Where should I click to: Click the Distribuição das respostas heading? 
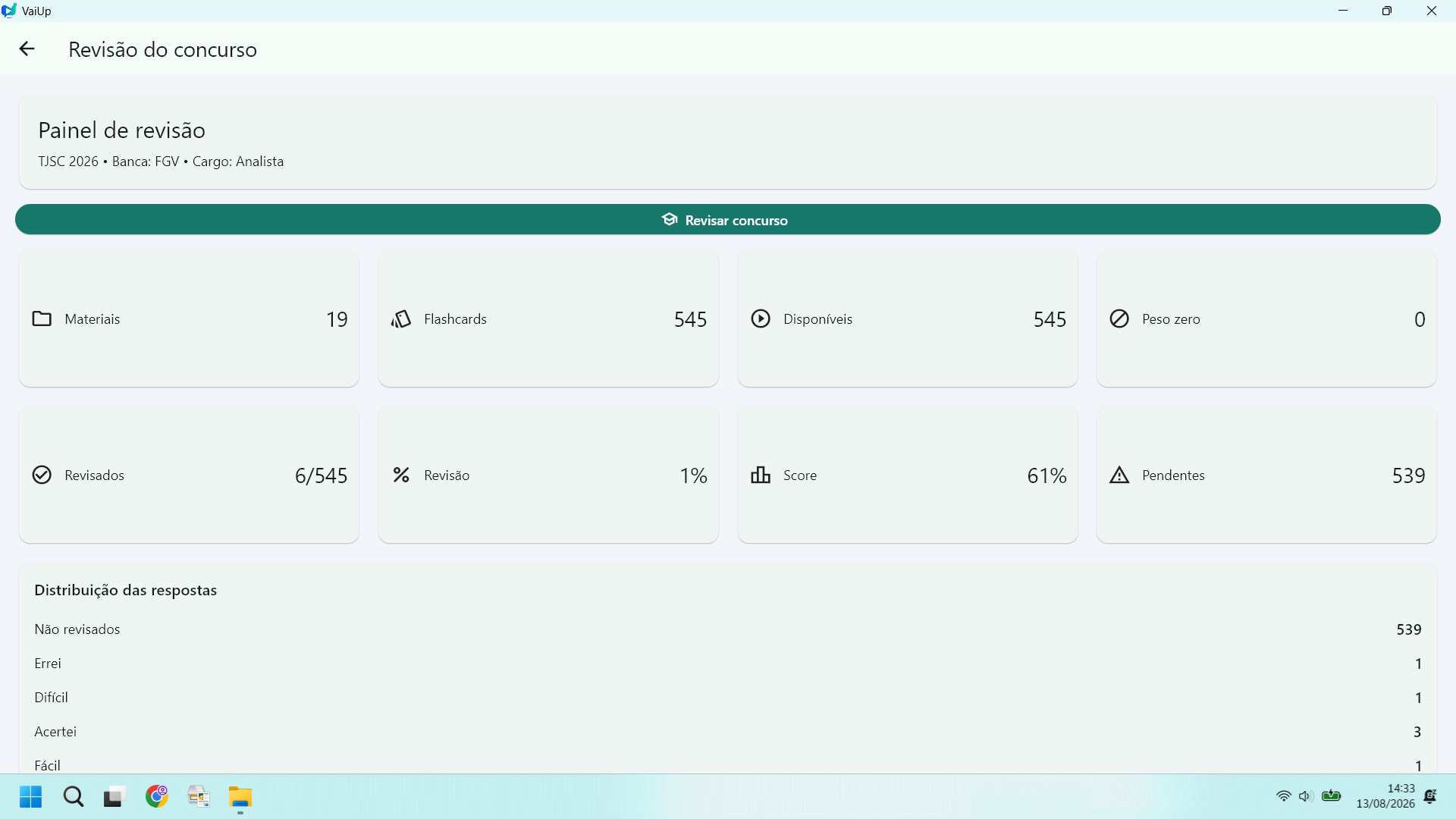pos(126,590)
